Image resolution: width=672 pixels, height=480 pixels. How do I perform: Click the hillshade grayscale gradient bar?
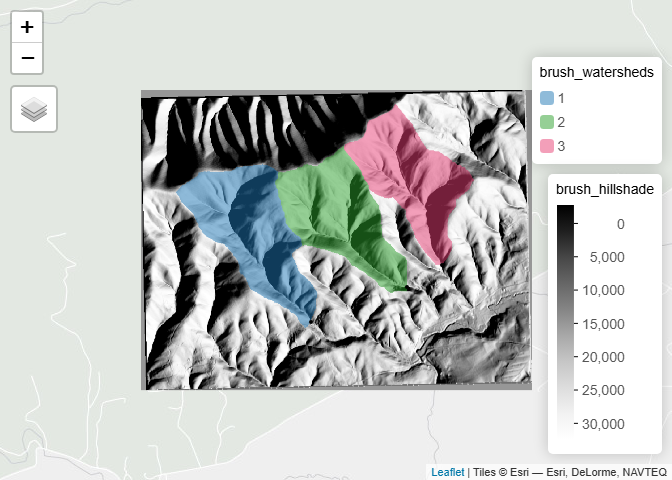click(565, 315)
